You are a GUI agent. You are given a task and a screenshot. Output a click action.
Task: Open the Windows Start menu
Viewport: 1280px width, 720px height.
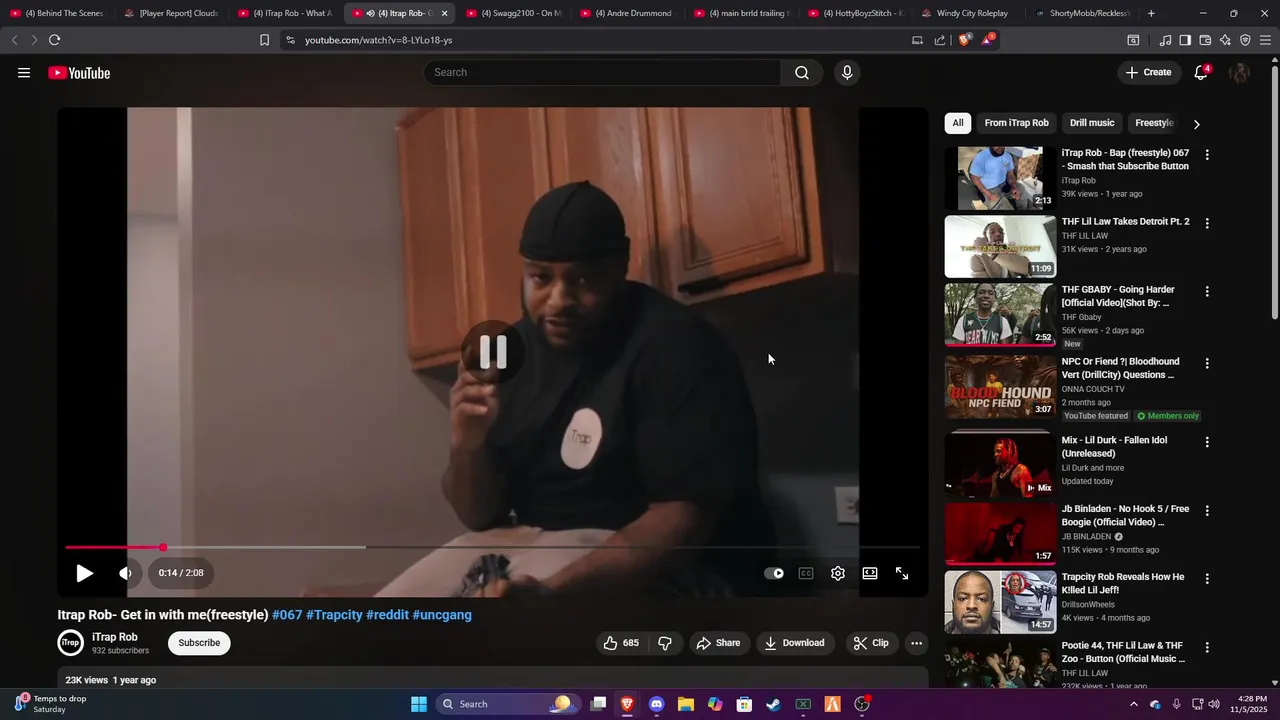(419, 704)
